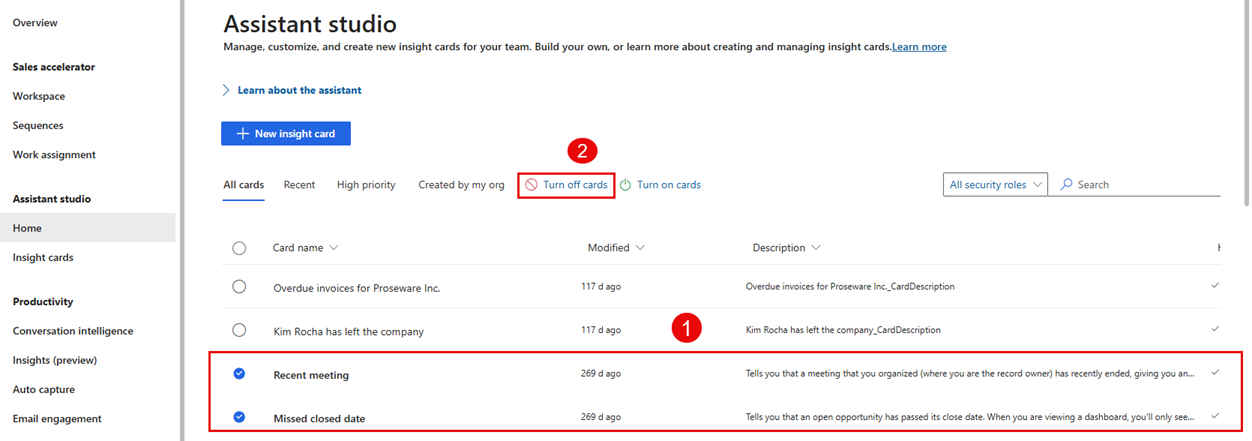Screen dimensions: 1252x441
Task: Open Conversation intelligence in the sidebar
Action: [x=73, y=331]
